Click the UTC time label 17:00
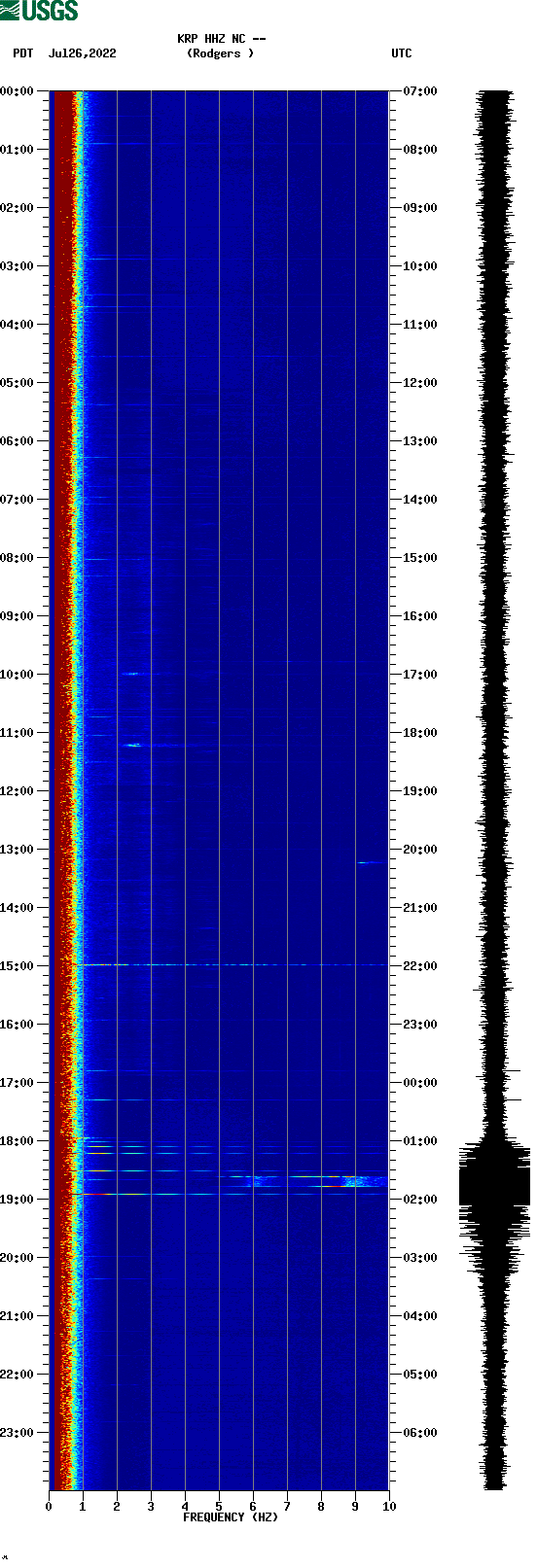The image size is (537, 1568). (x=420, y=675)
